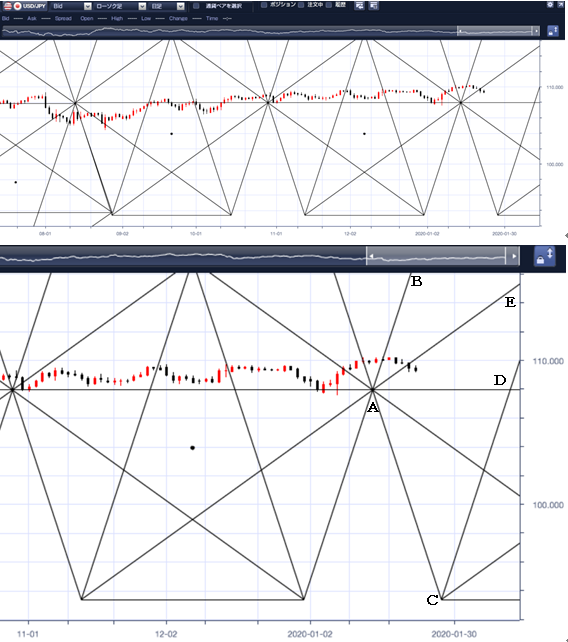Close the chart panel with X icon

(561, 4)
